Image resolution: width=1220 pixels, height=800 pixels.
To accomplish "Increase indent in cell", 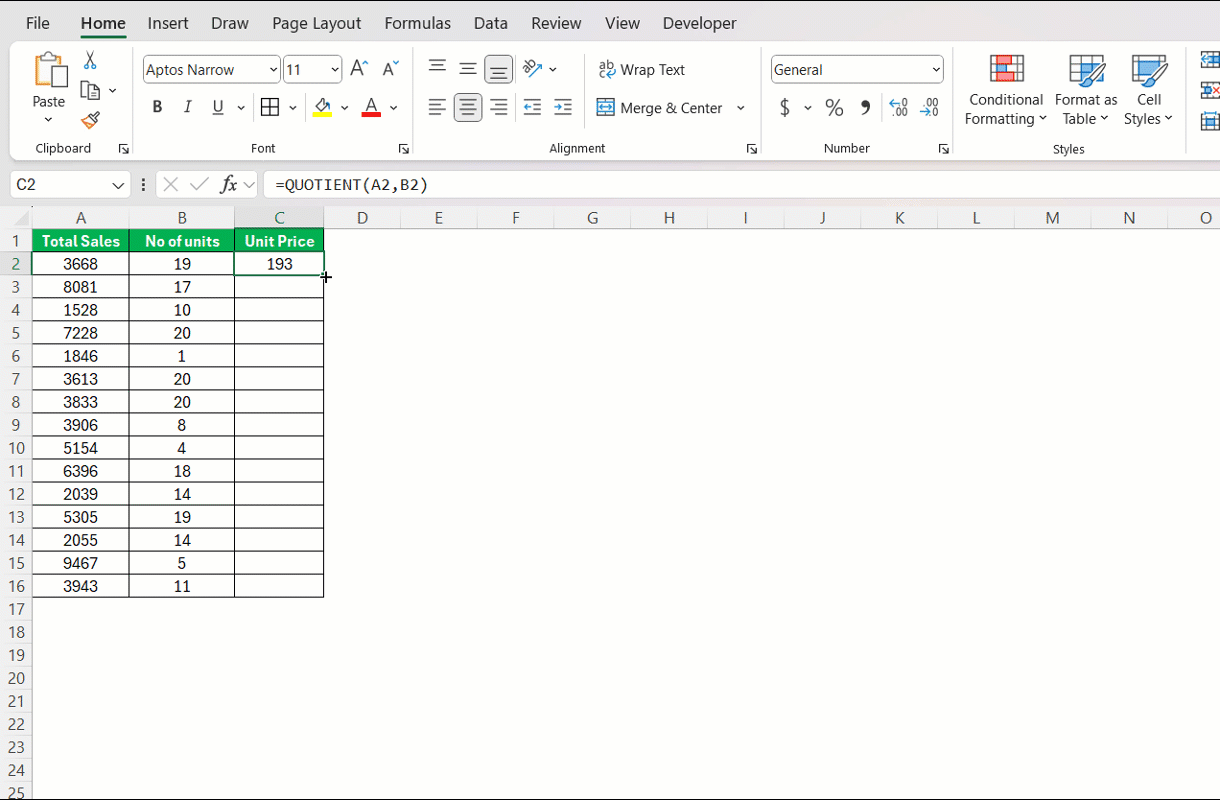I will (x=563, y=107).
